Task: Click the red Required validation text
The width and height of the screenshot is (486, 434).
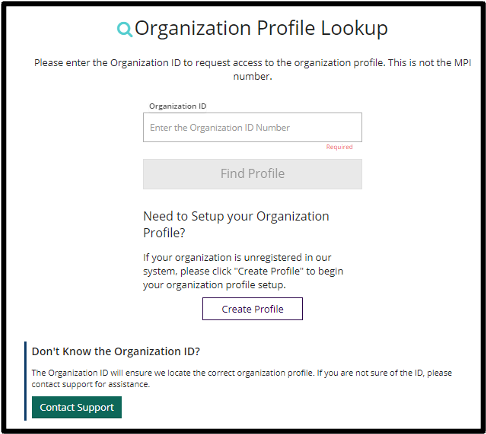Action: click(x=339, y=147)
